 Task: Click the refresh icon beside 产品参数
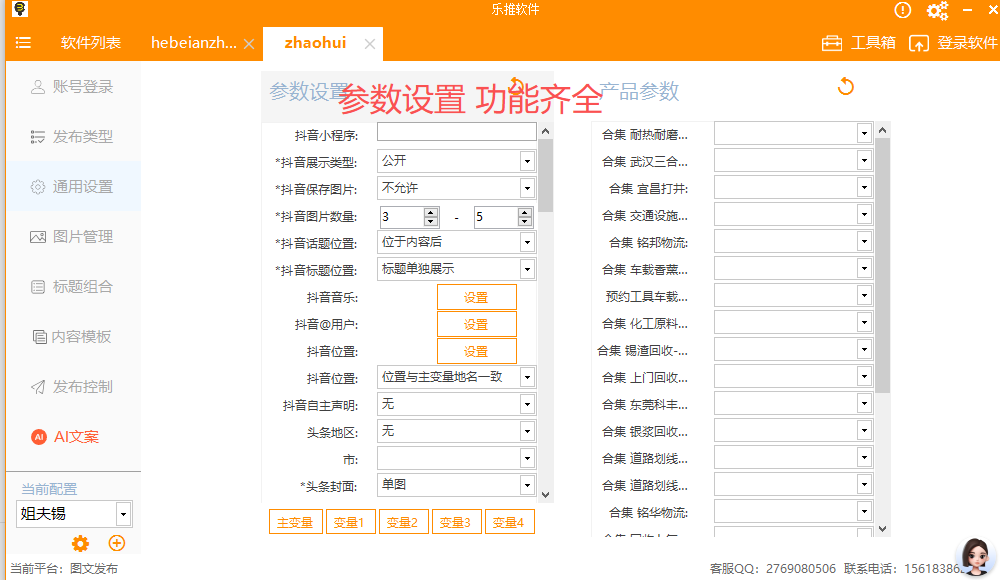click(x=845, y=87)
